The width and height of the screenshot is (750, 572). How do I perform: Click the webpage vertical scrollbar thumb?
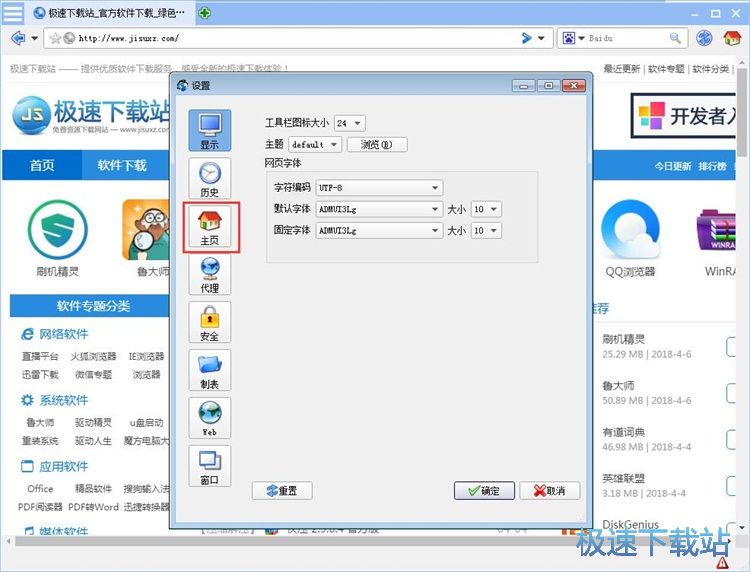[742, 112]
